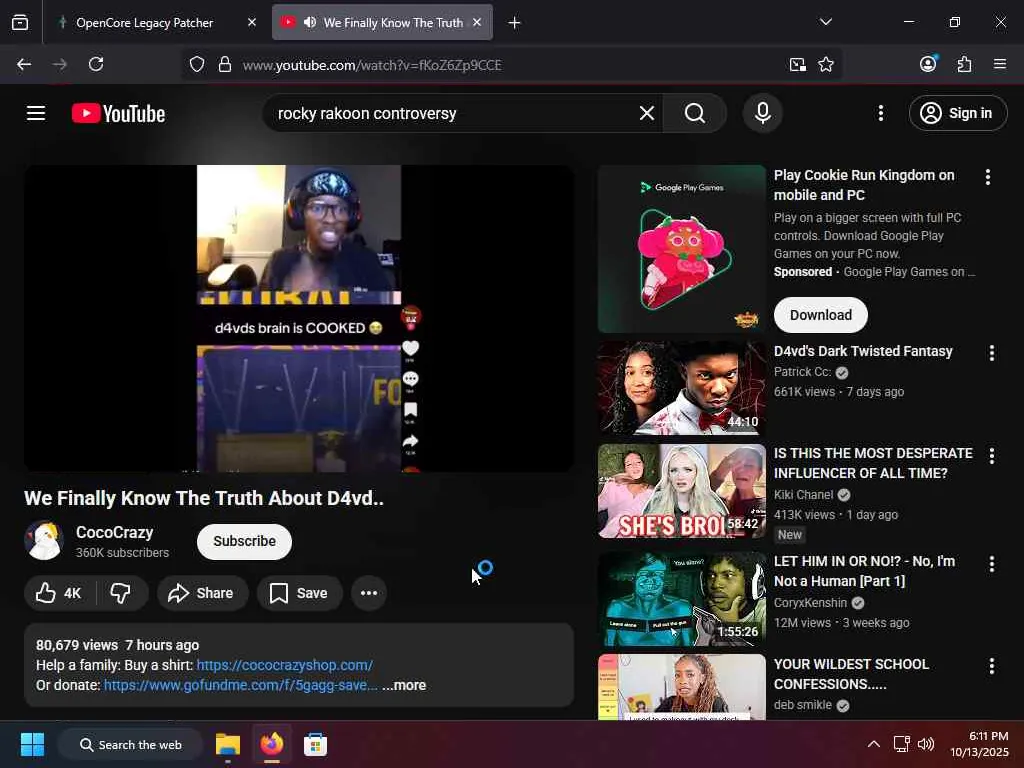
Task: Go back one page
Action: (x=24, y=65)
